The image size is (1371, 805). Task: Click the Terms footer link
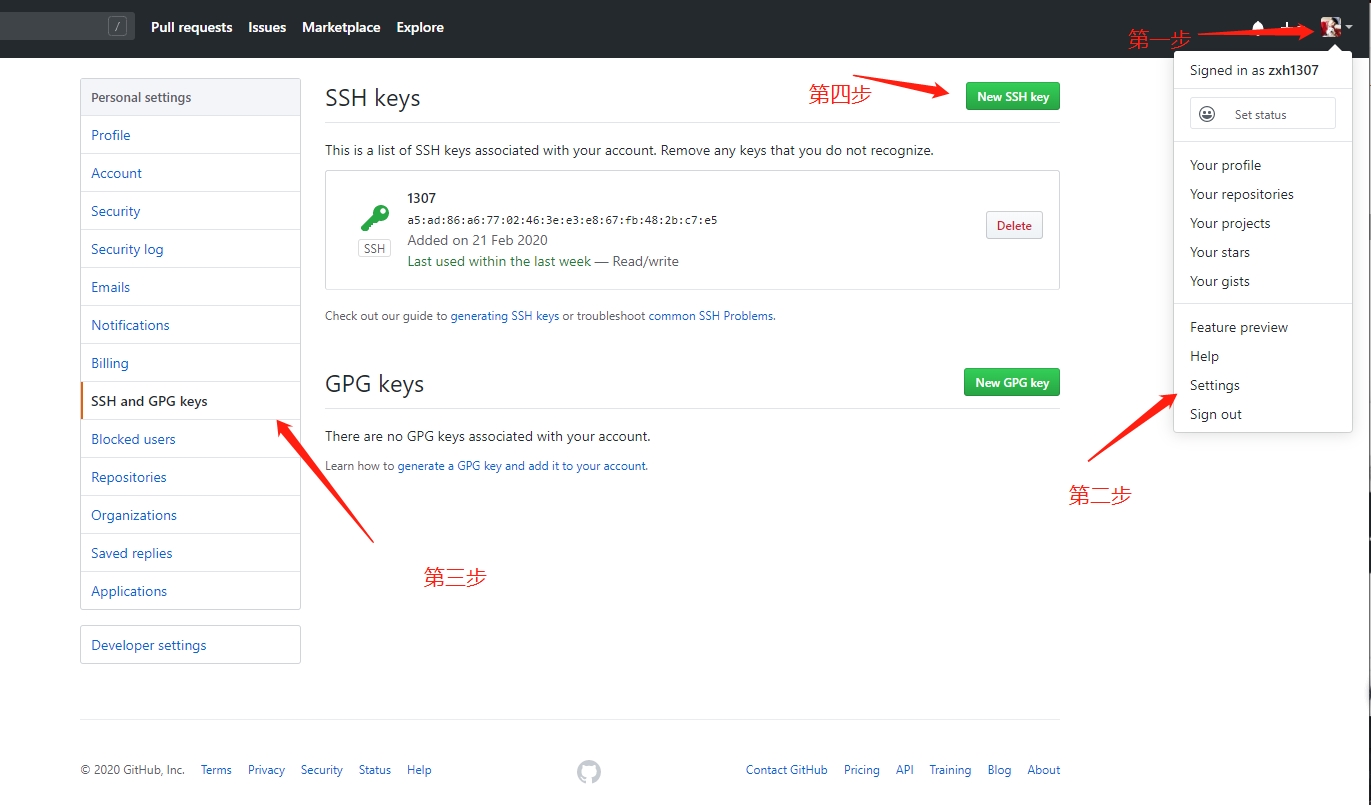click(x=216, y=770)
